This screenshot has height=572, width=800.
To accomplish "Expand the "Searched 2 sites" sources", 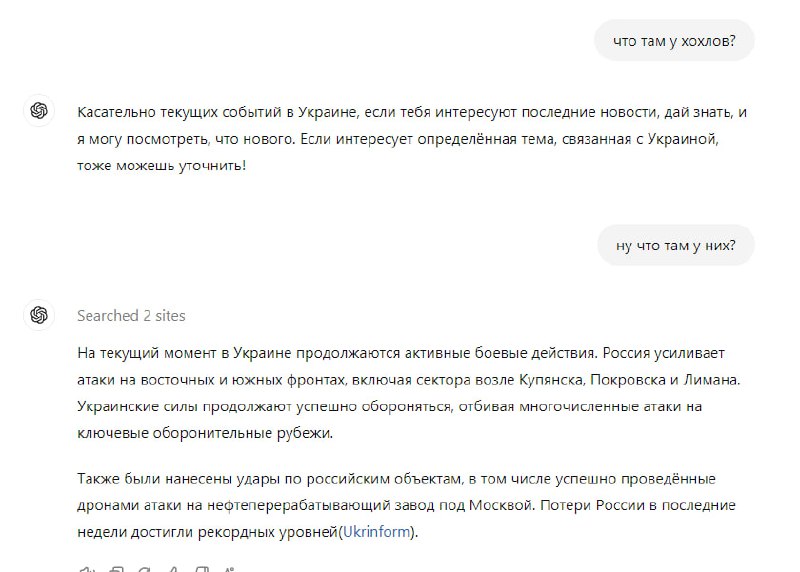I will pos(131,315).
